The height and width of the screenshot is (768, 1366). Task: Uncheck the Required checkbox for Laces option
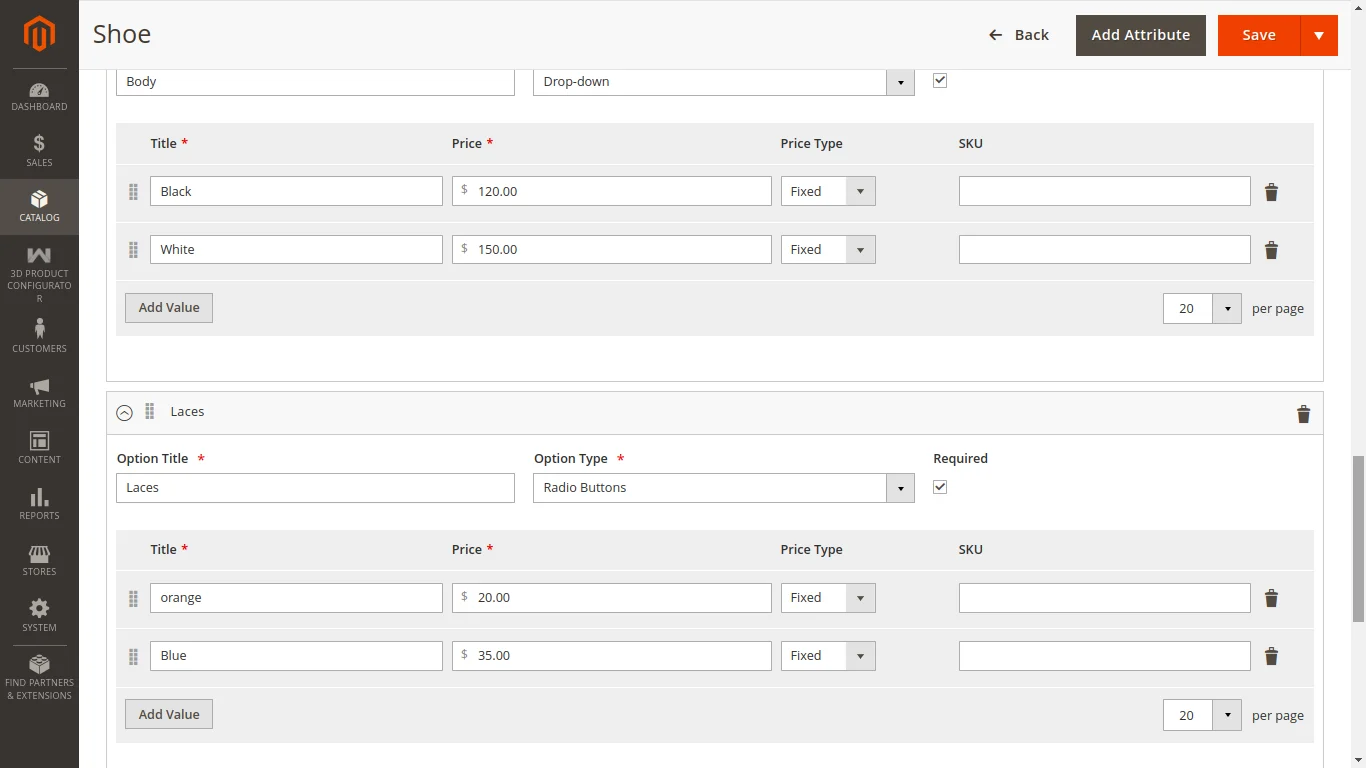[939, 487]
